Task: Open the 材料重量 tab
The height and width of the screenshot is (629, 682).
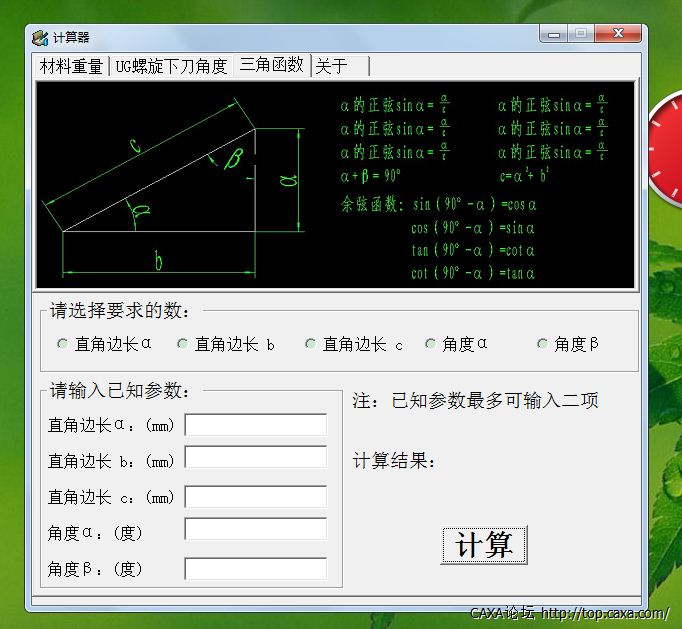Action: (71, 67)
